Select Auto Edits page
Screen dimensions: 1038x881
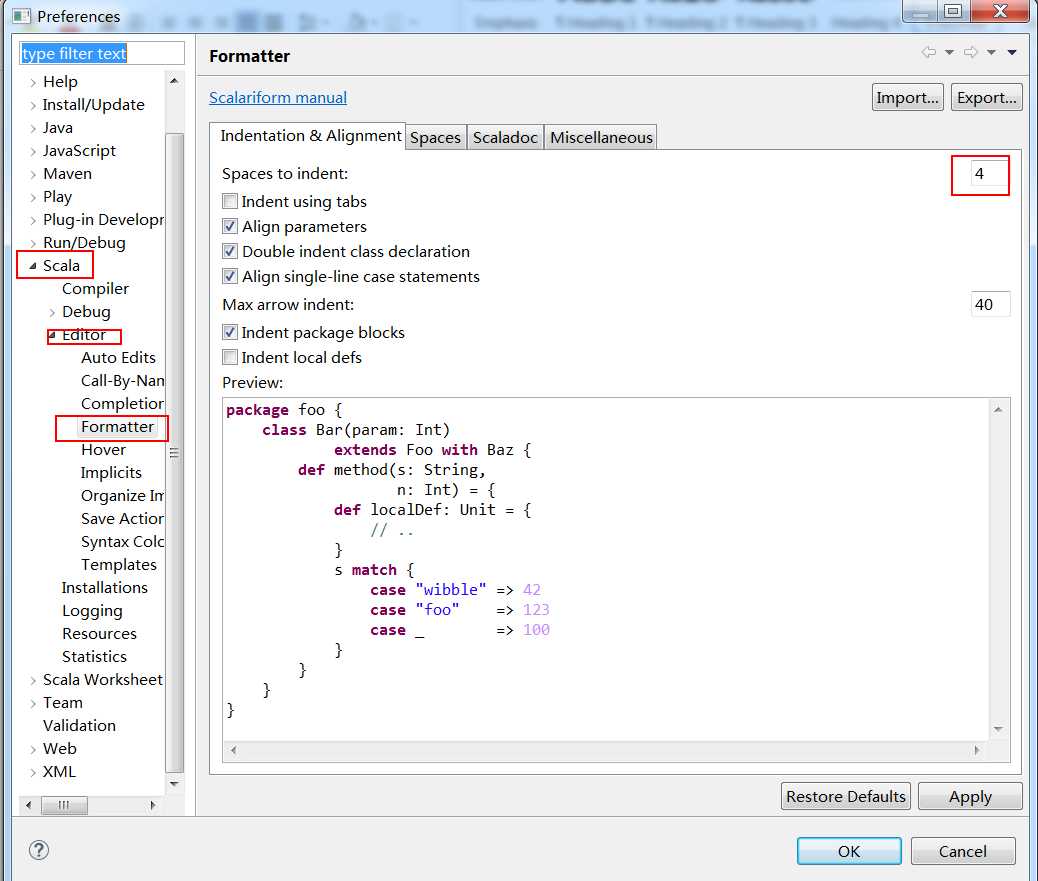(118, 357)
